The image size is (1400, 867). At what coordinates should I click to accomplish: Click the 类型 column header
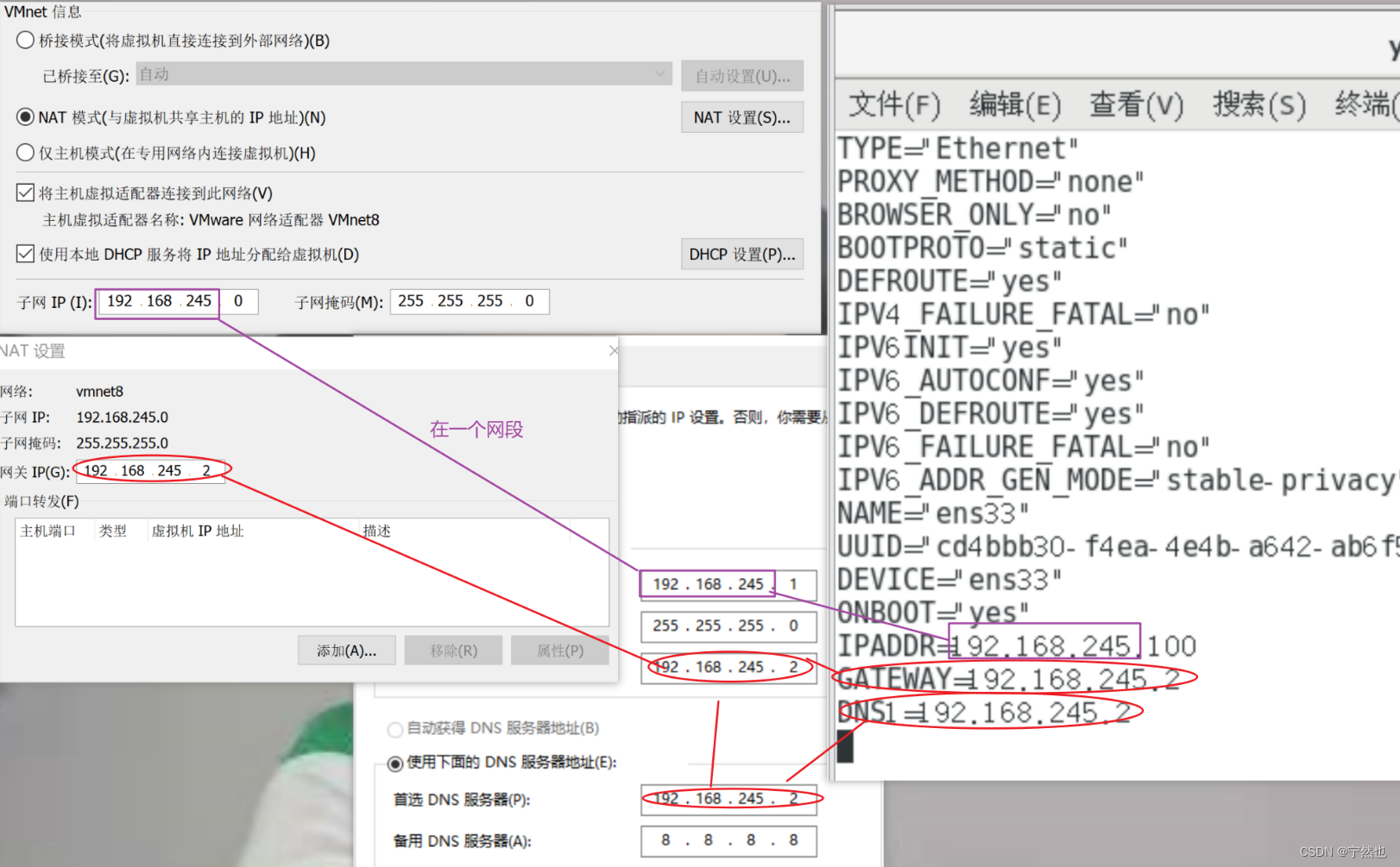113,531
